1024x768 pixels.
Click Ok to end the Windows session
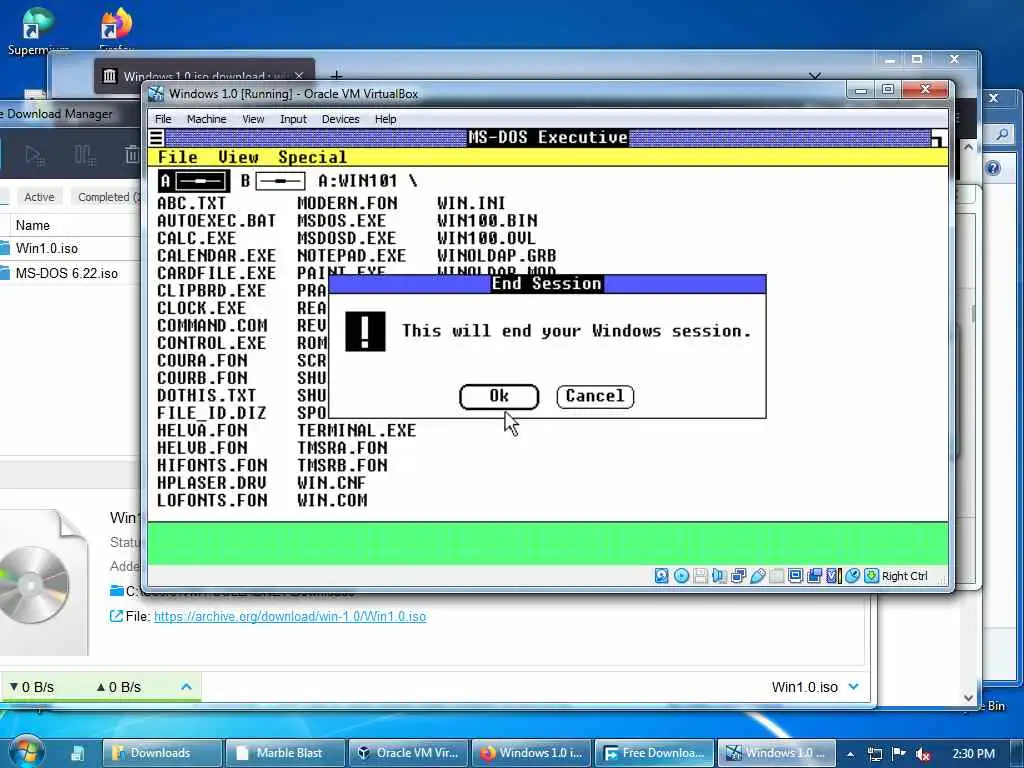pyautogui.click(x=499, y=396)
